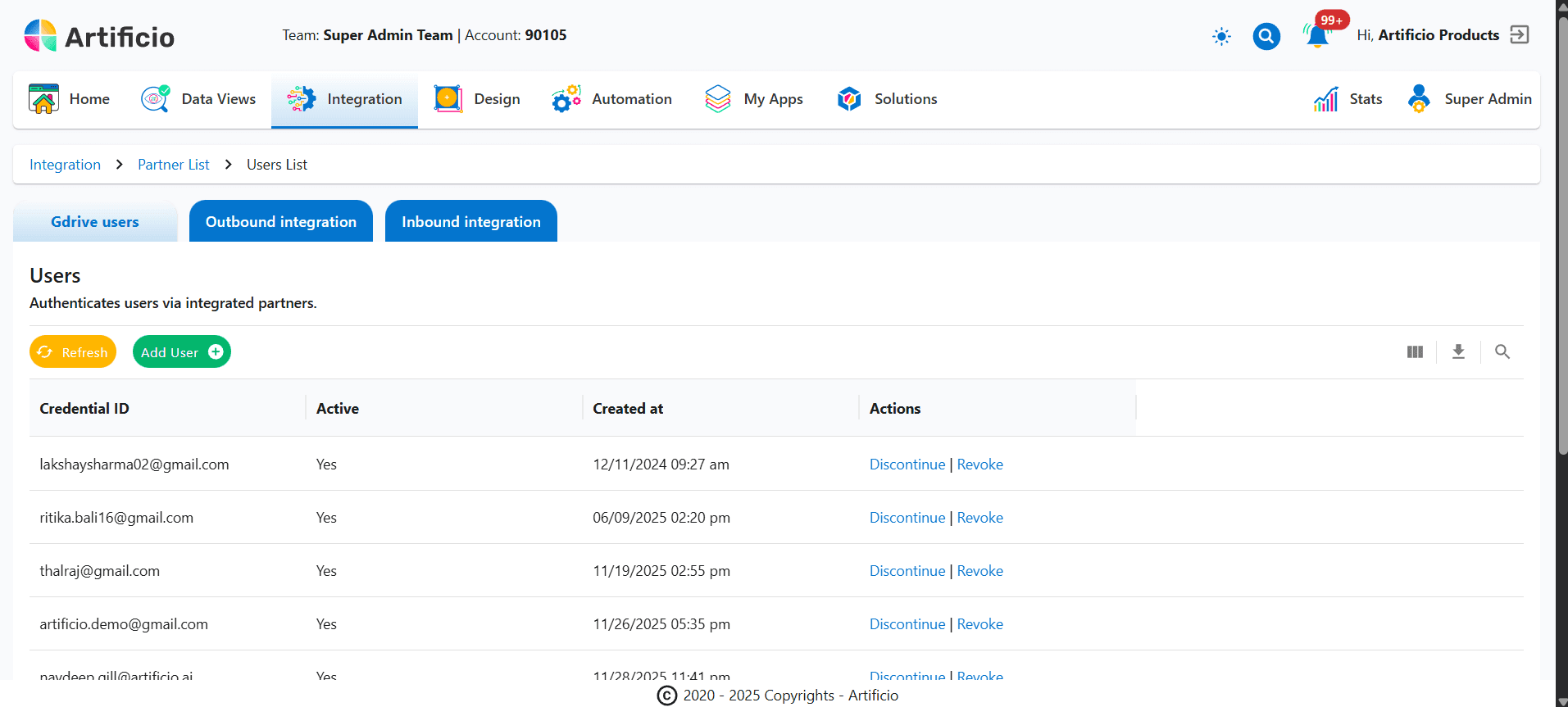
Task: Switch to the Gdrive users tab
Action: pos(95,222)
